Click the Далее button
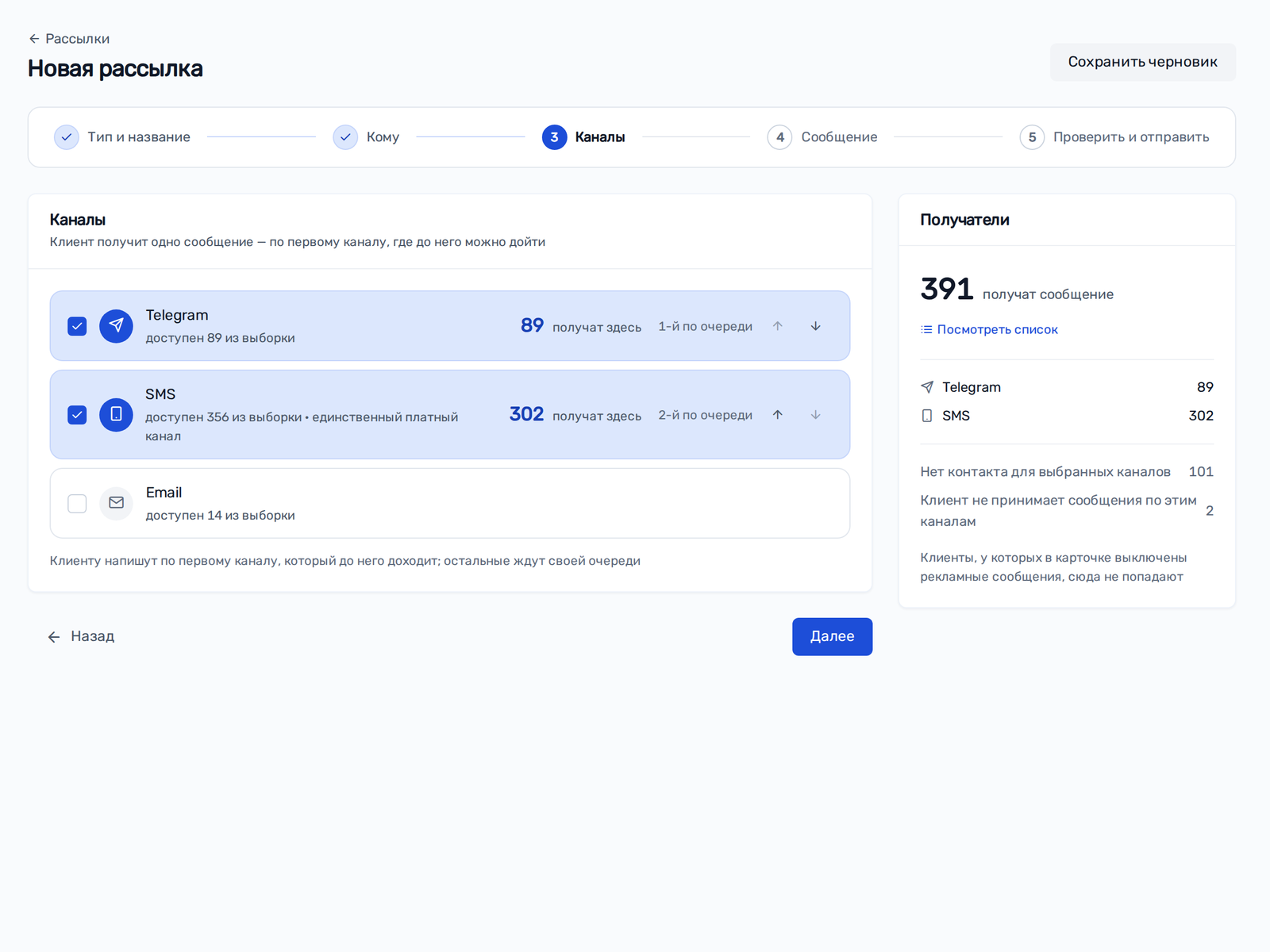 (x=832, y=636)
